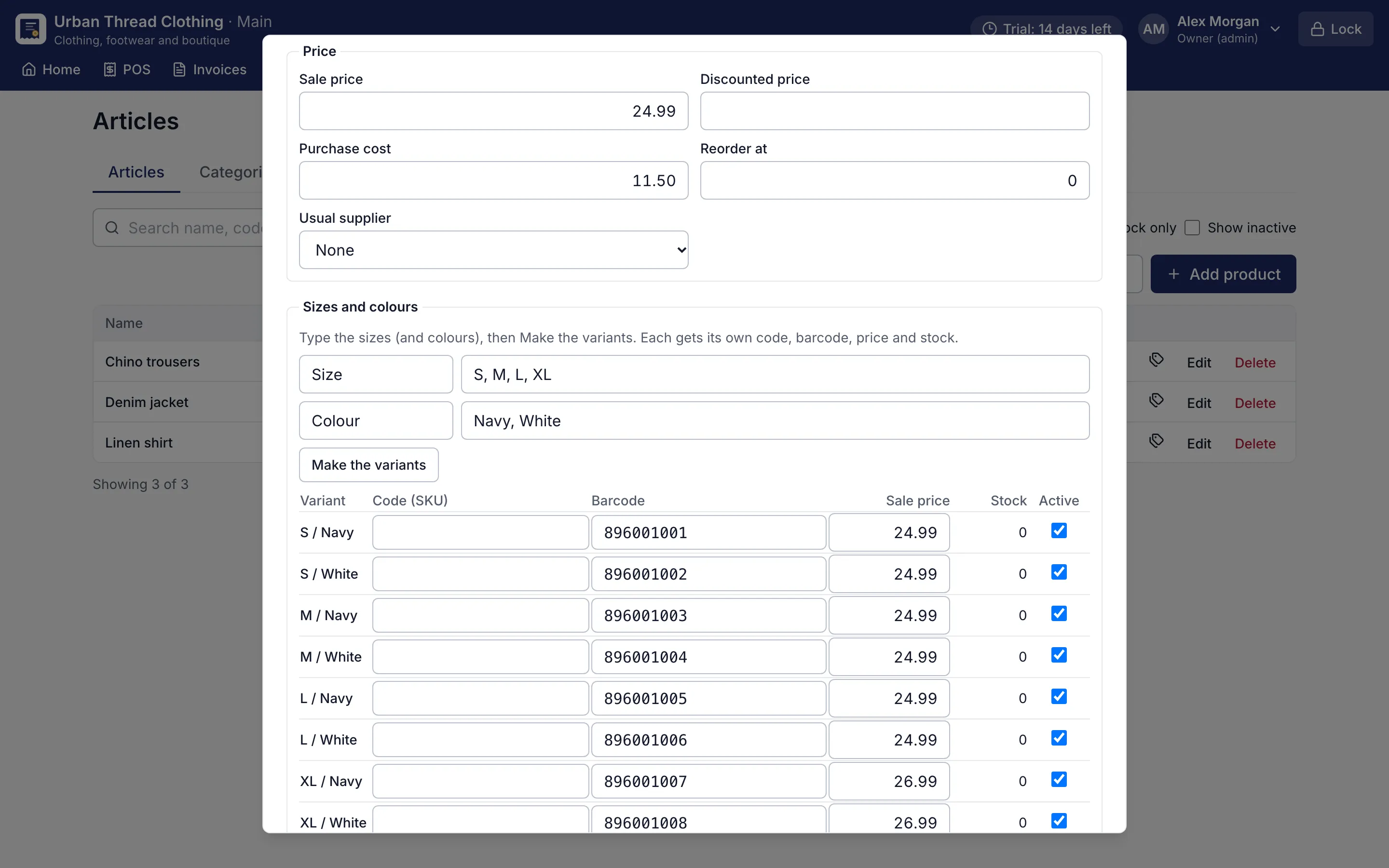Click Delete for Linen shirt
Image resolution: width=1389 pixels, height=868 pixels.
1255,444
